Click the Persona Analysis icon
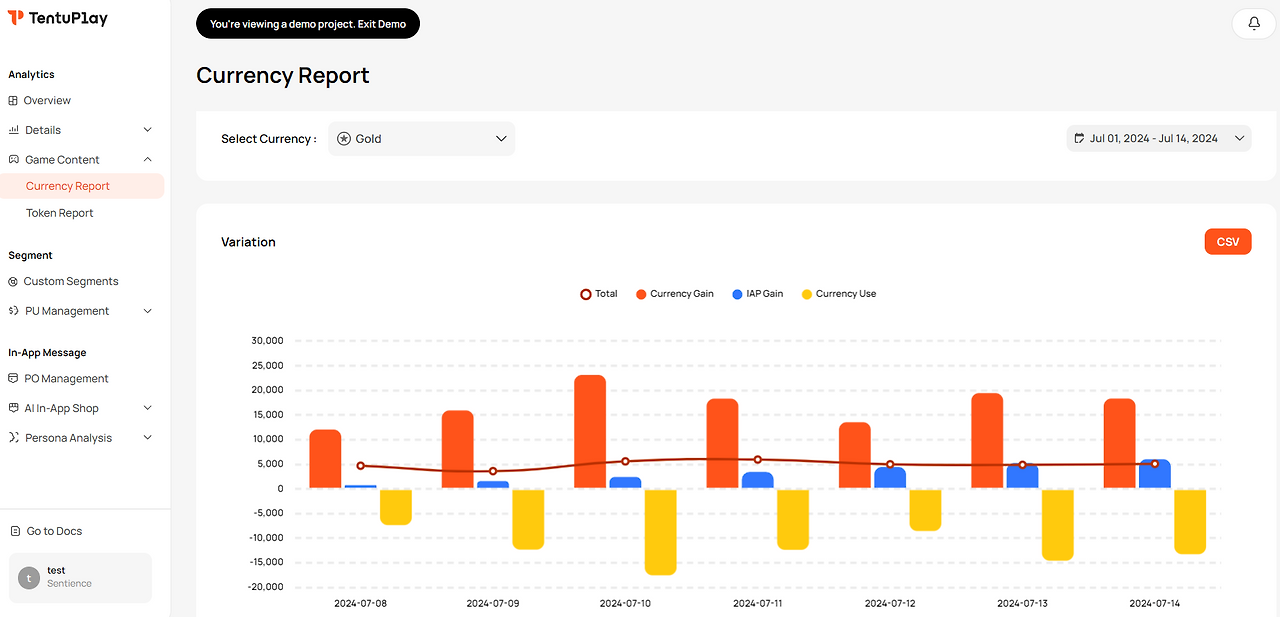 (14, 438)
